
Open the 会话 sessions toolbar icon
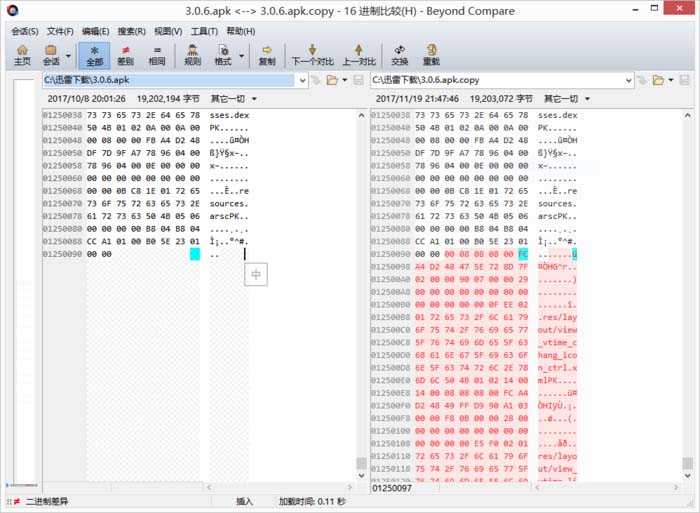(x=51, y=55)
